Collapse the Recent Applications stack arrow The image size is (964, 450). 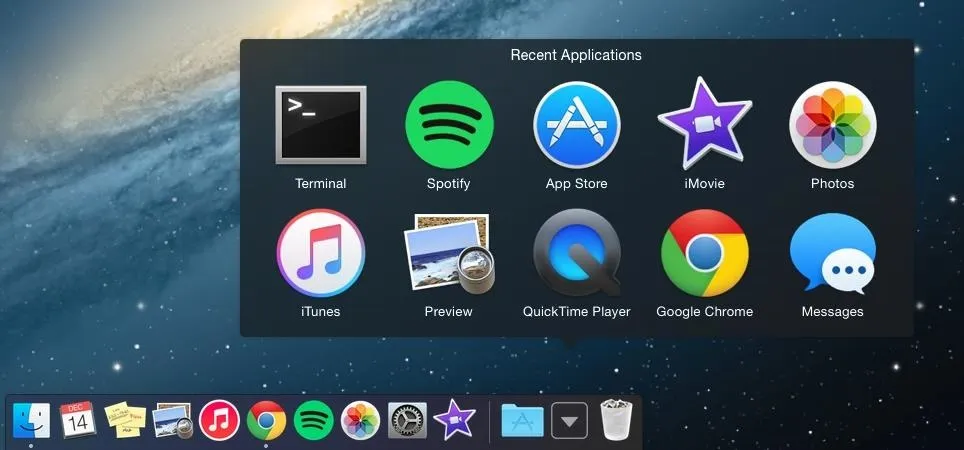tap(569, 420)
